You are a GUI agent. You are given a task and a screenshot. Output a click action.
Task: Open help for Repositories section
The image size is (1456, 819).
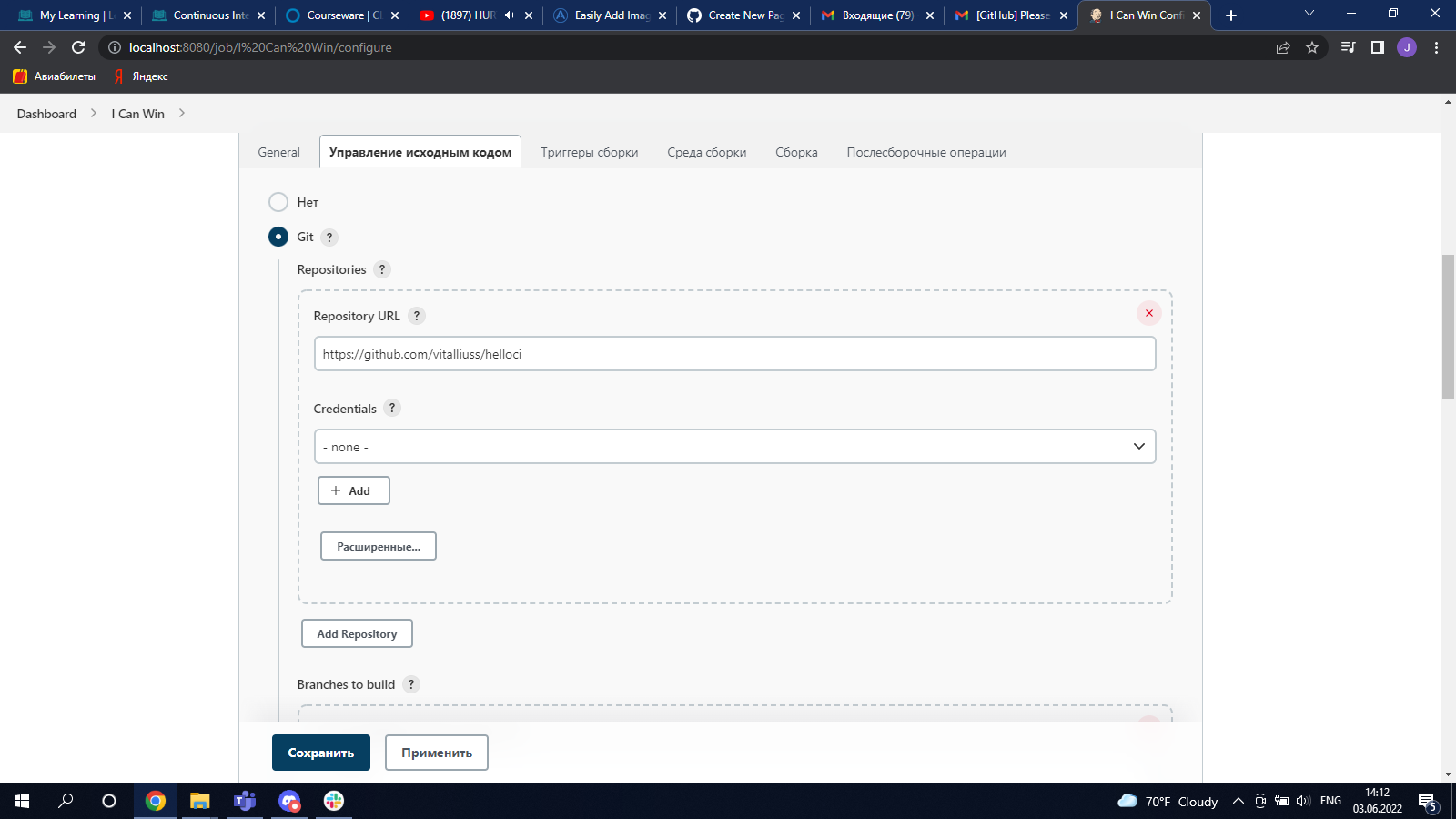pyautogui.click(x=382, y=269)
